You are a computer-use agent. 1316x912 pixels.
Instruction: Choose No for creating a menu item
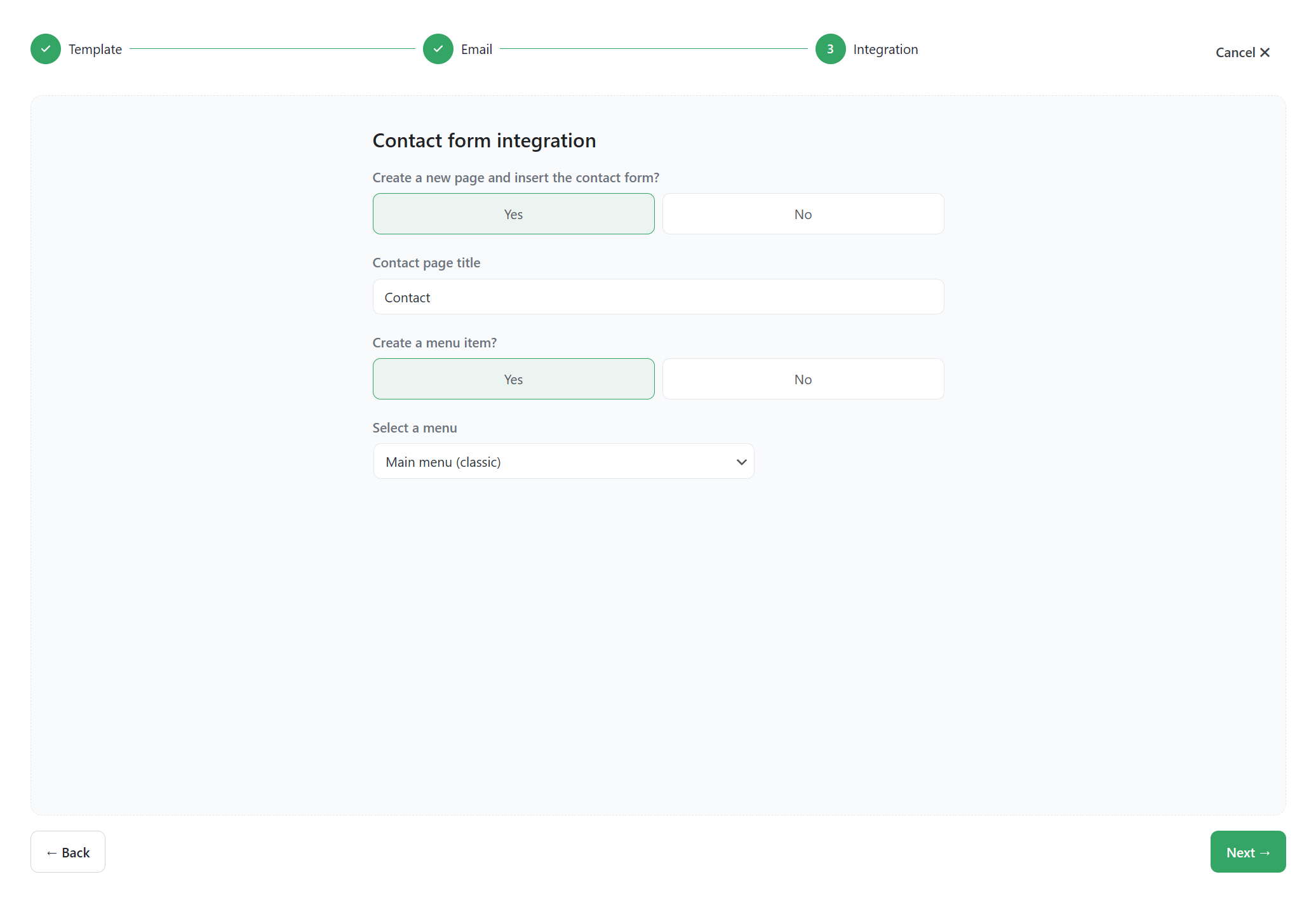(x=803, y=379)
